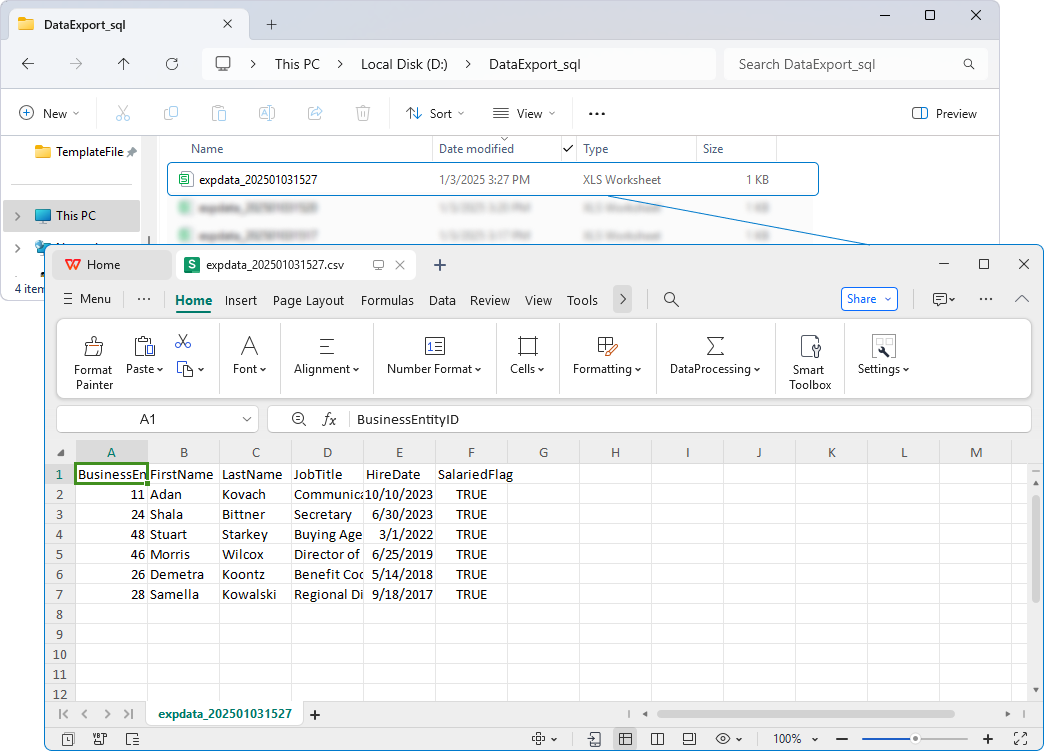Click column header D
Screen dimensions: 1044x751
[328, 453]
